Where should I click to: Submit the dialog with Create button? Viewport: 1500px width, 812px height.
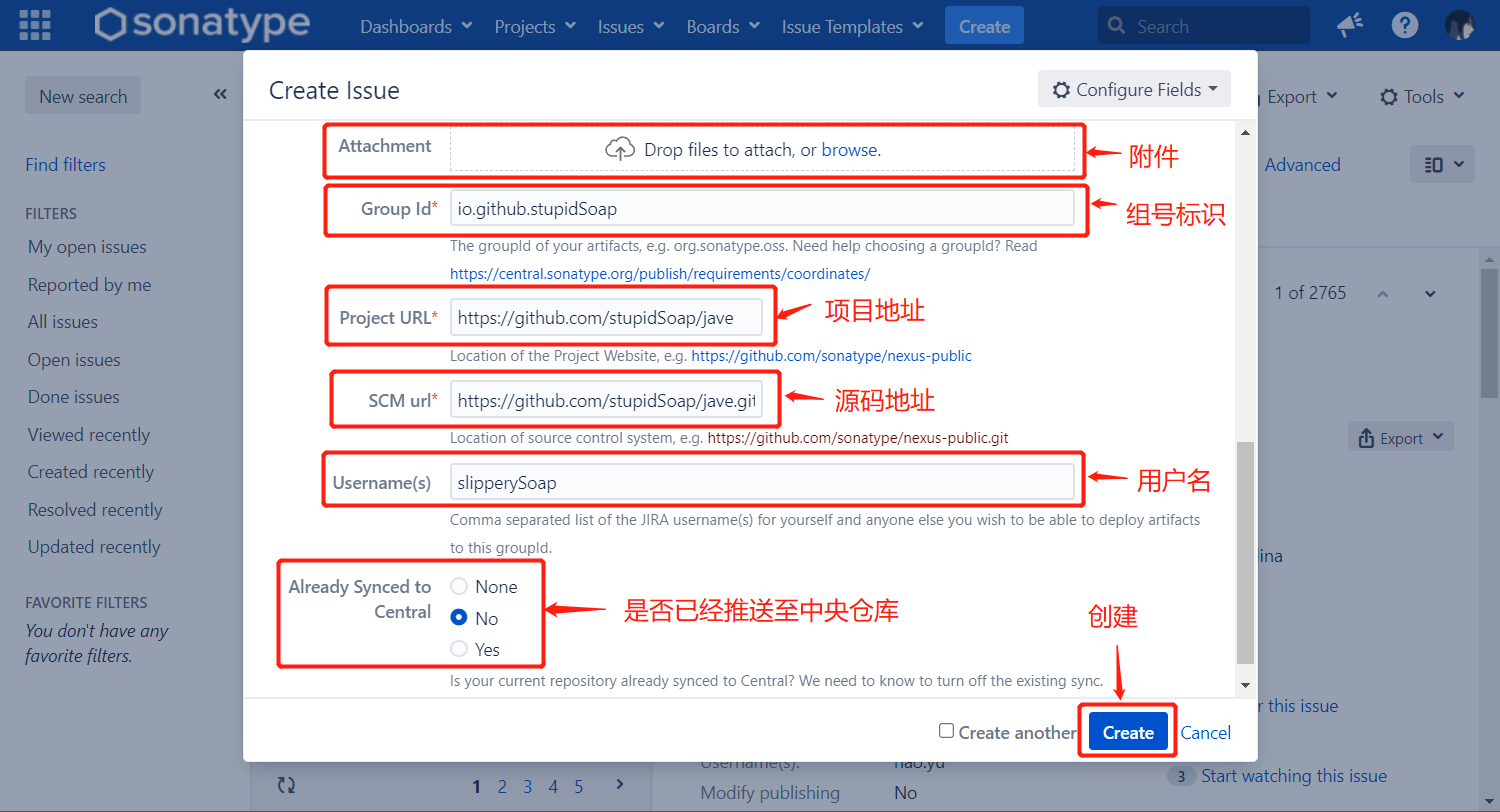click(1128, 732)
